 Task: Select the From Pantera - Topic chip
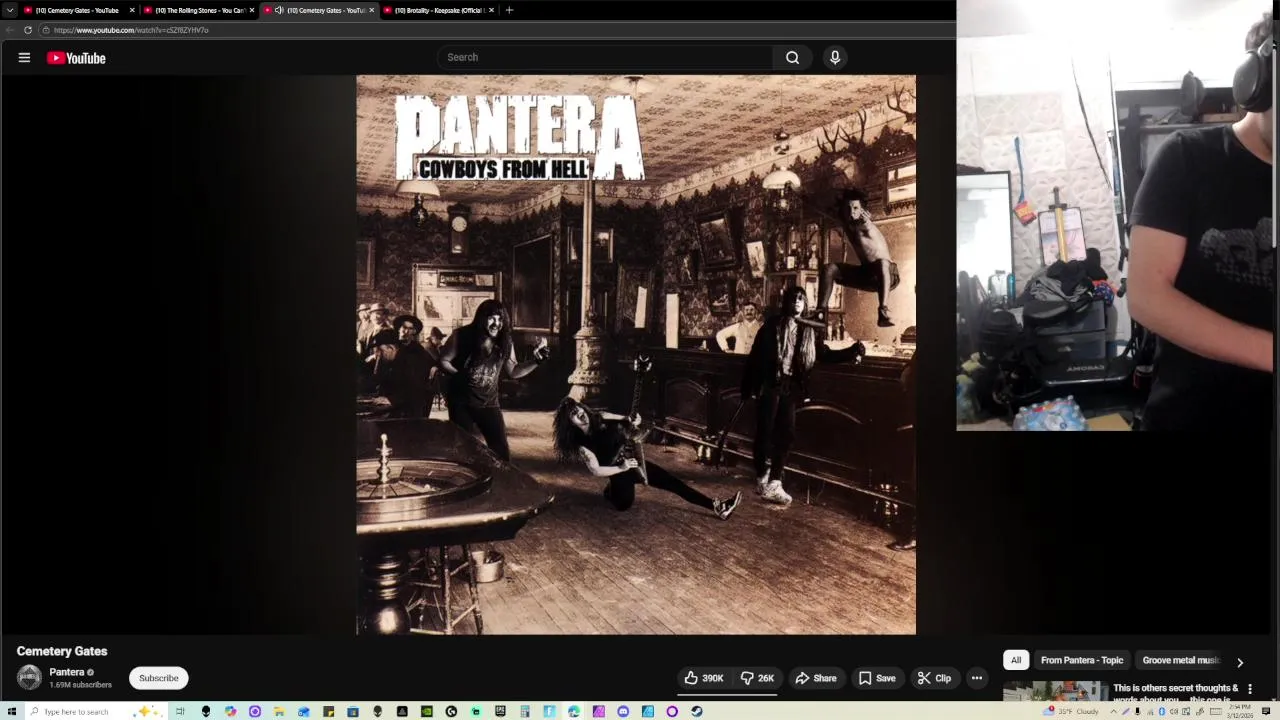click(x=1082, y=660)
